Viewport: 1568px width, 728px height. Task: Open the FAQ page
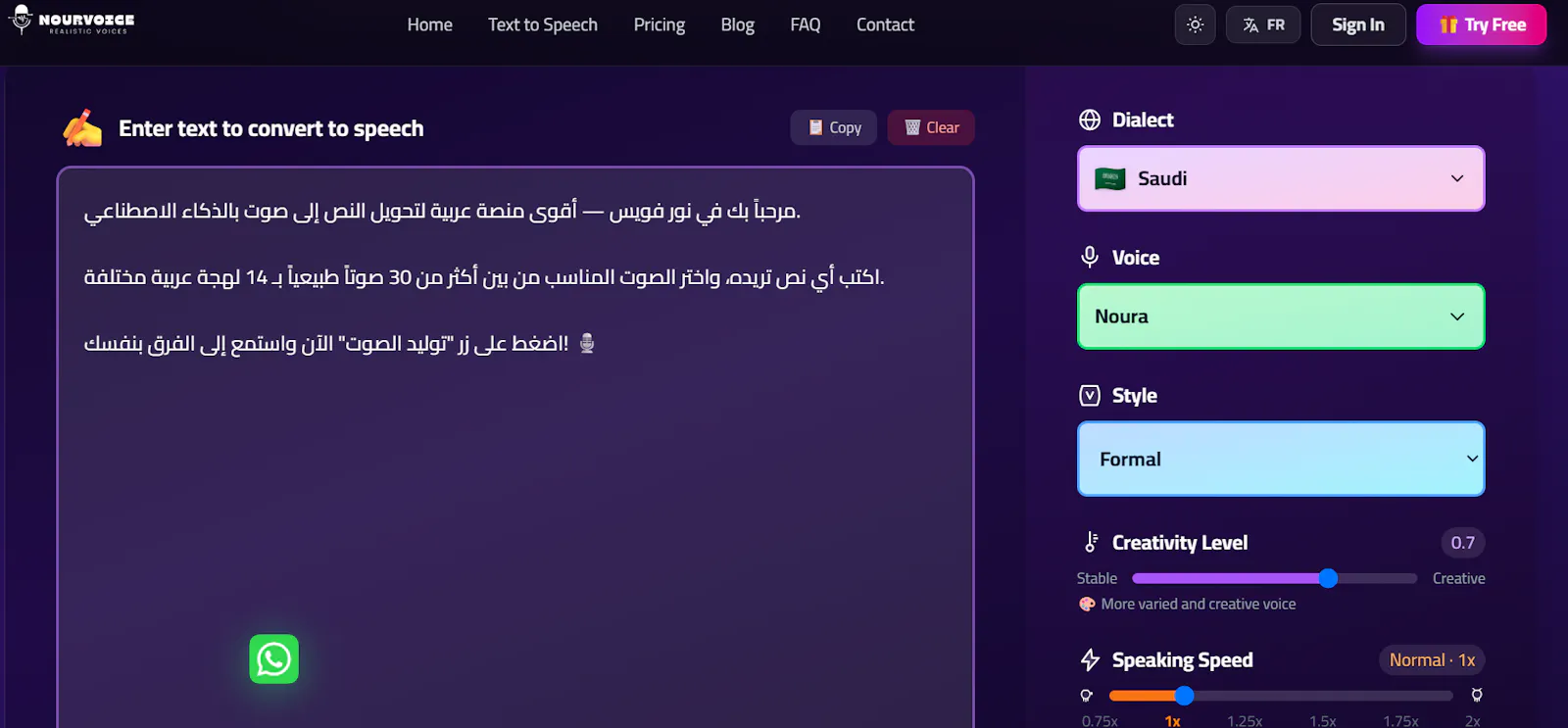[806, 24]
